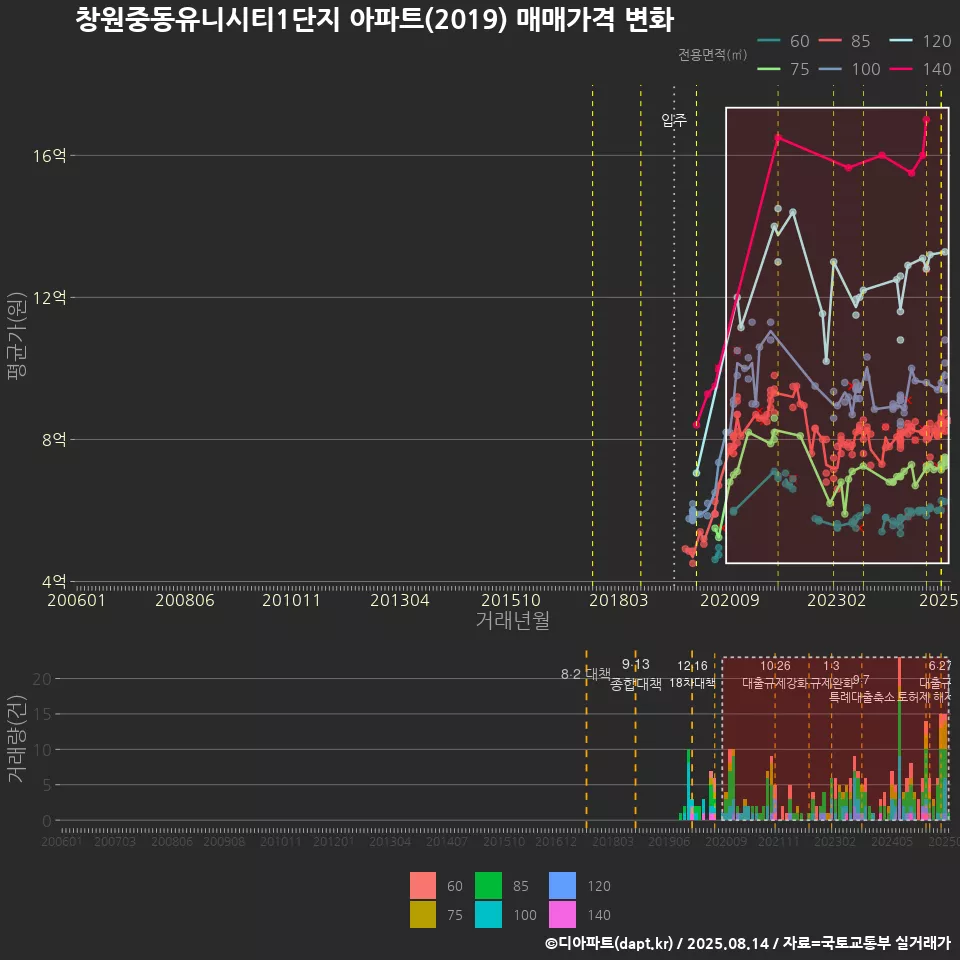Screen dimensions: 960x960
Task: Click the 10 gridline label on volume chart
Action: tap(42, 749)
